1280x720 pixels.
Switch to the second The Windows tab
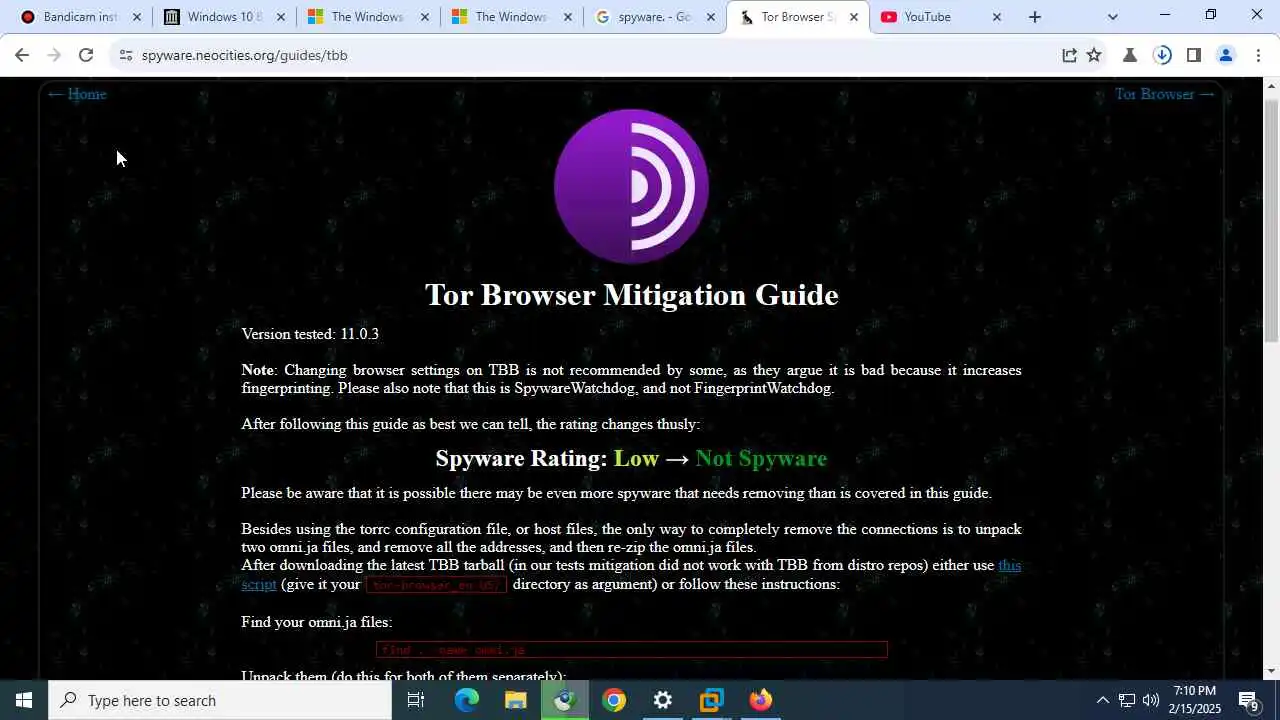(510, 17)
